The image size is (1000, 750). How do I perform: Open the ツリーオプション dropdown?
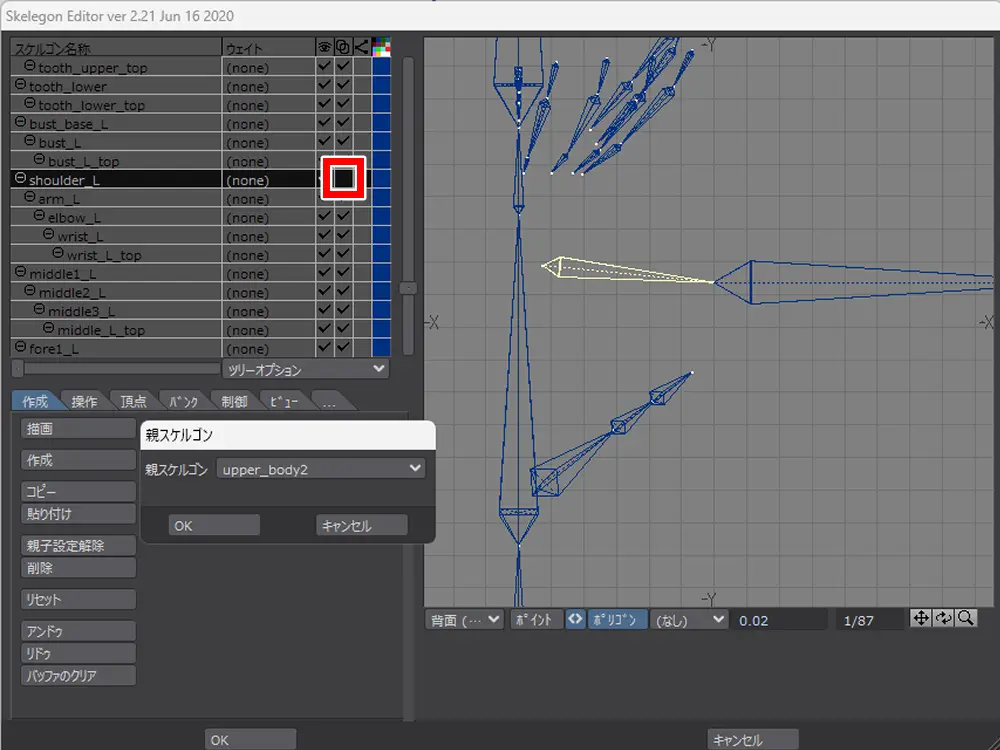coord(305,369)
